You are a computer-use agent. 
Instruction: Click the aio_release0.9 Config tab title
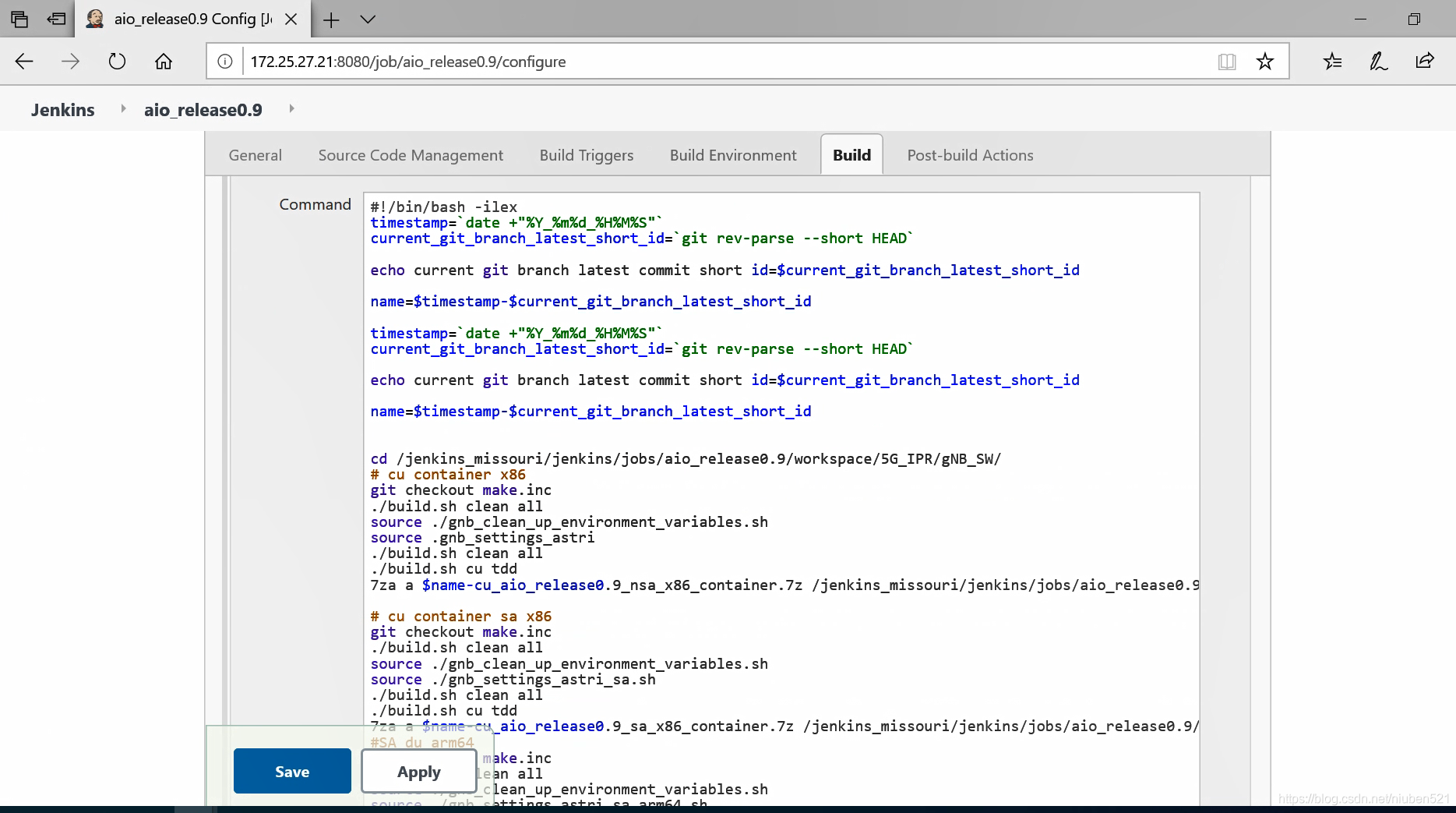(x=193, y=19)
